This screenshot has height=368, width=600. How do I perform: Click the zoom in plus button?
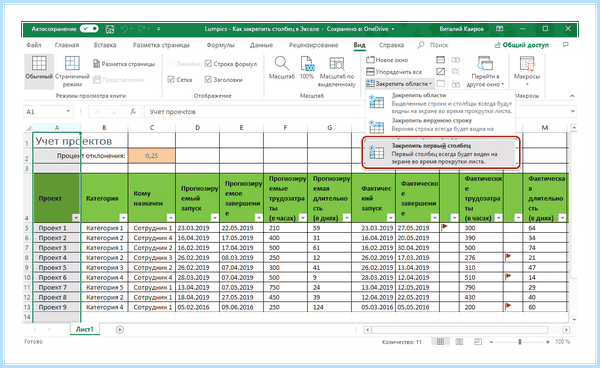pos(548,342)
